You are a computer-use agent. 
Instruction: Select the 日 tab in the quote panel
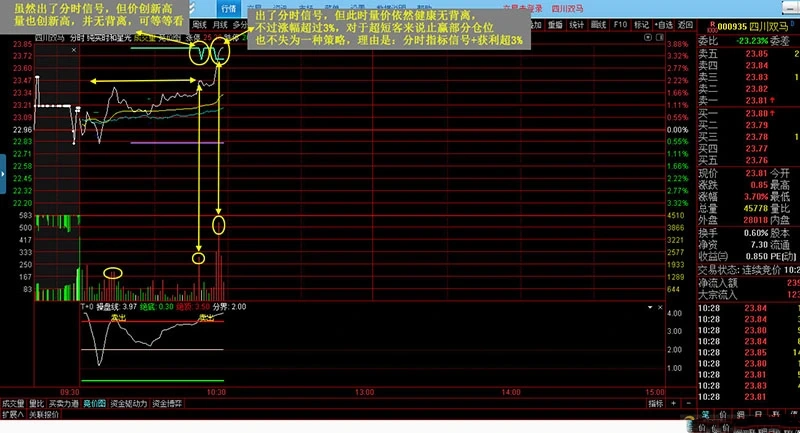point(758,415)
